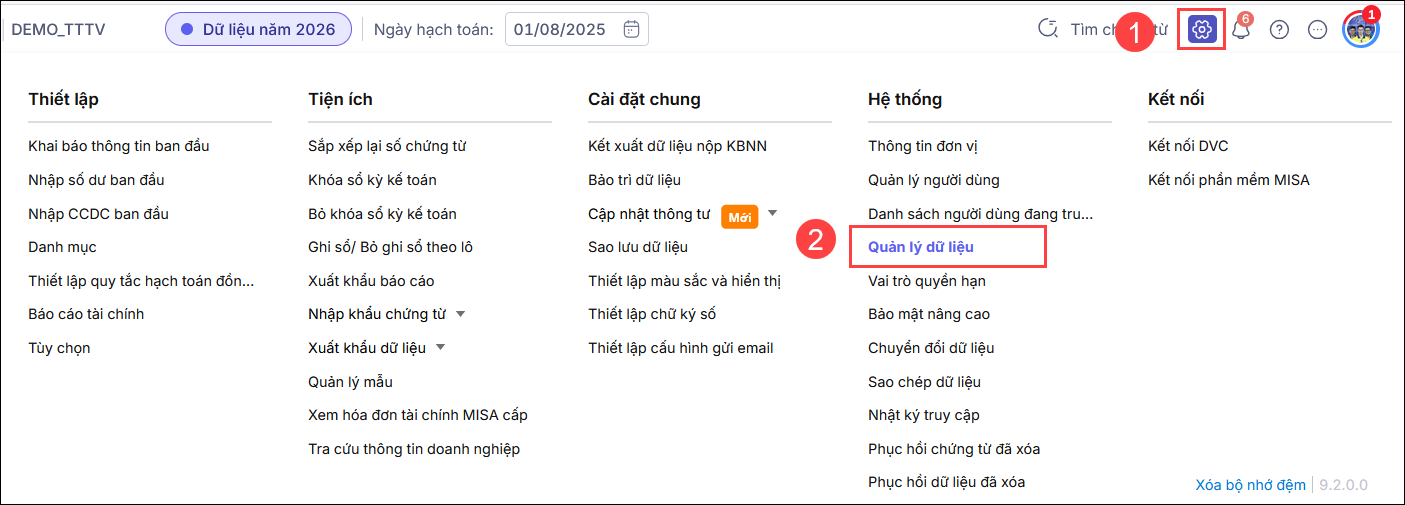Open Thiết lập màu sắc và hiển thị

[684, 281]
